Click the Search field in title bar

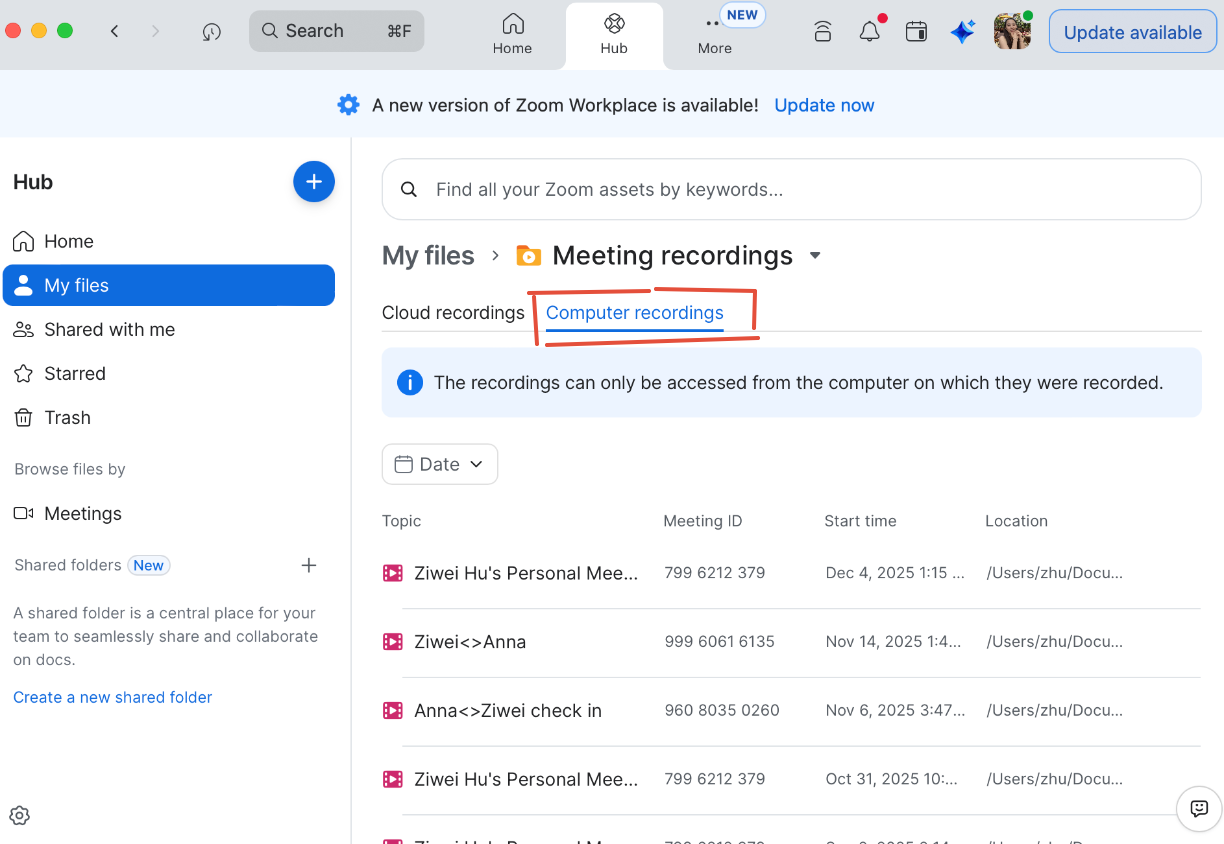[336, 31]
